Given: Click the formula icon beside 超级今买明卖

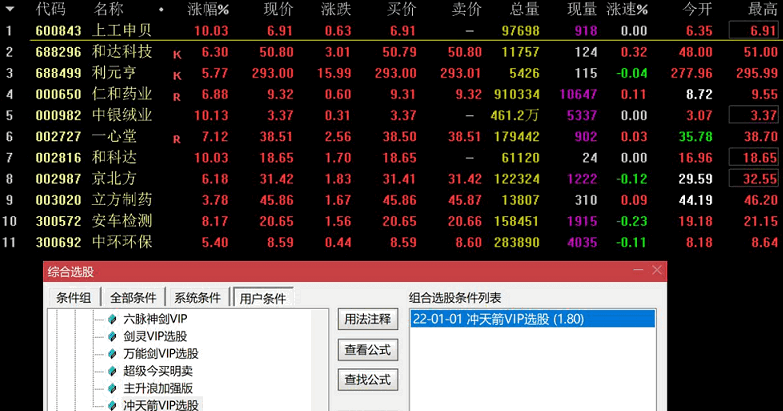Looking at the screenshot, I should pyautogui.click(x=112, y=371).
